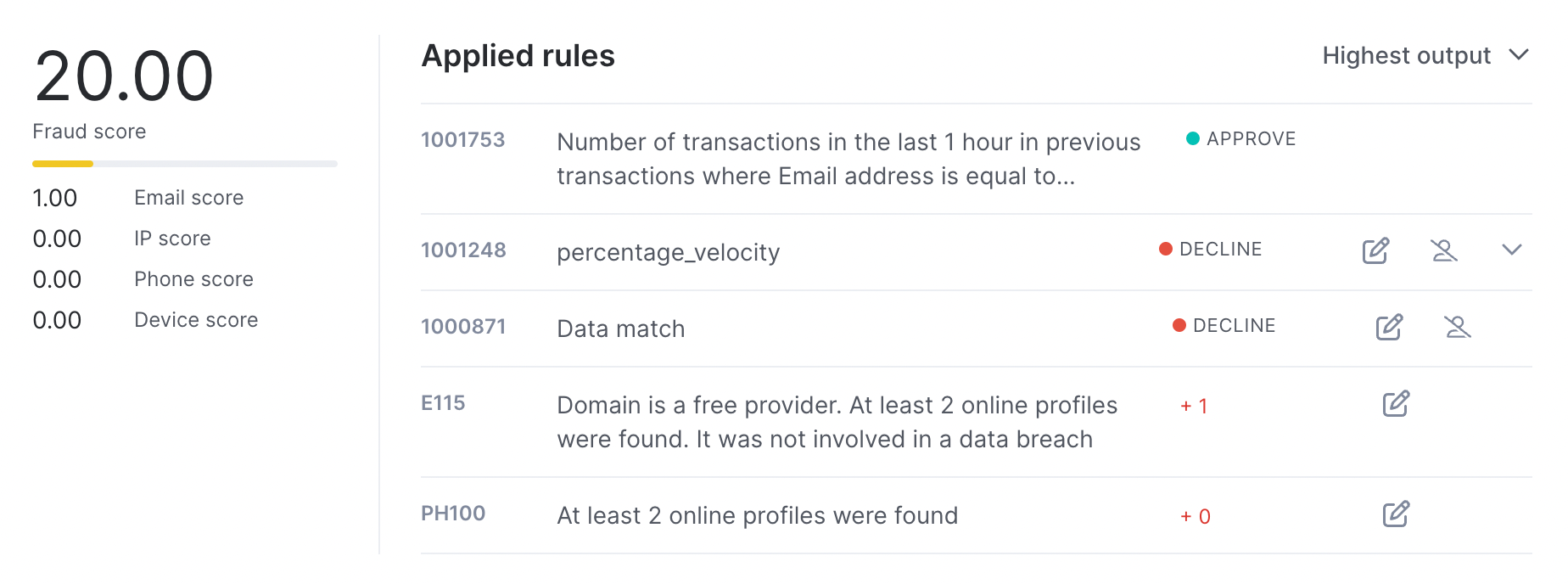Click DECLINE status on percentage_velocity

point(1211,249)
